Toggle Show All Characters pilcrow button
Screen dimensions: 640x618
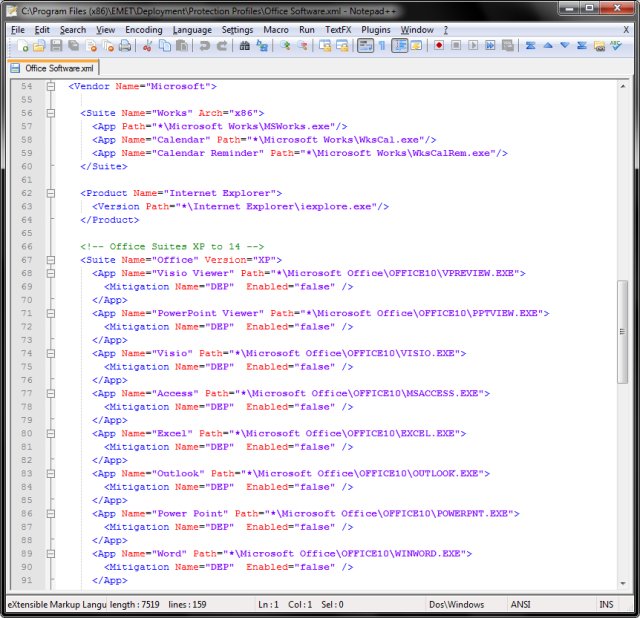(381, 46)
